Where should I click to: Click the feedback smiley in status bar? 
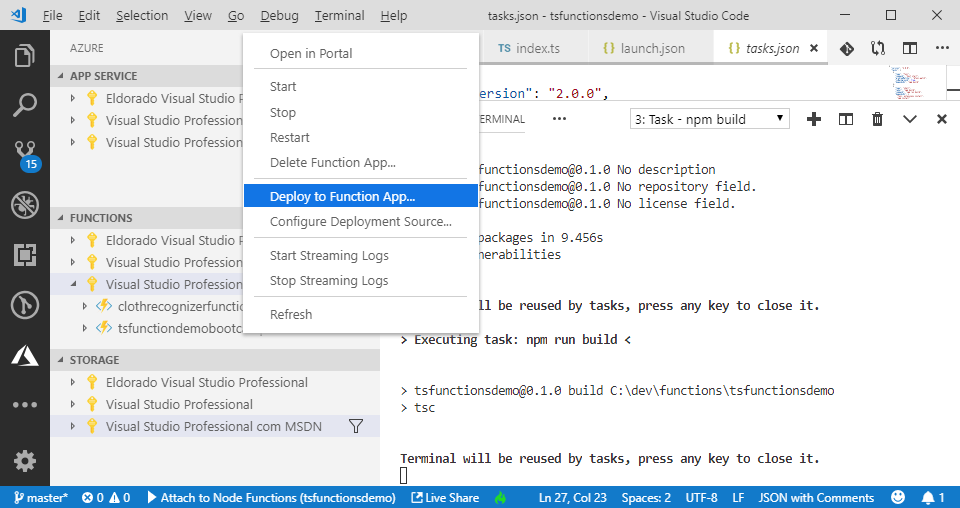[x=898, y=497]
